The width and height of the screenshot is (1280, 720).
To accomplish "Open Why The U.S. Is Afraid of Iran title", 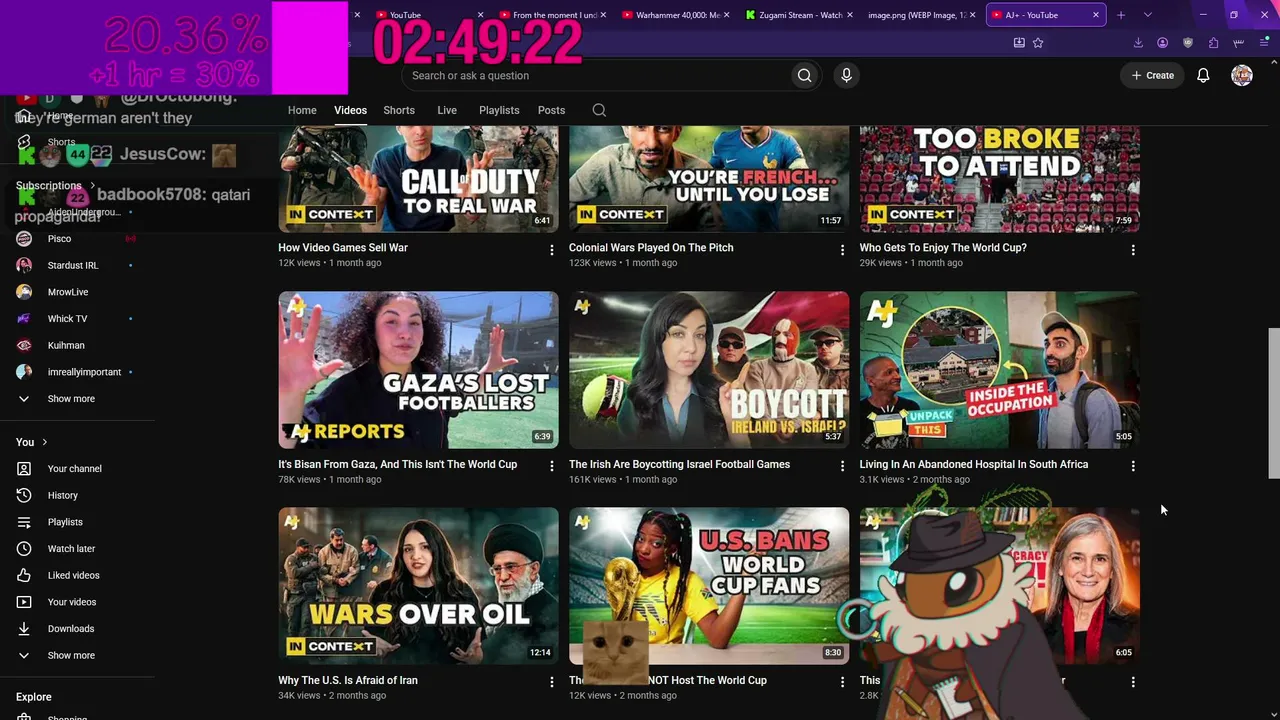I will point(348,680).
